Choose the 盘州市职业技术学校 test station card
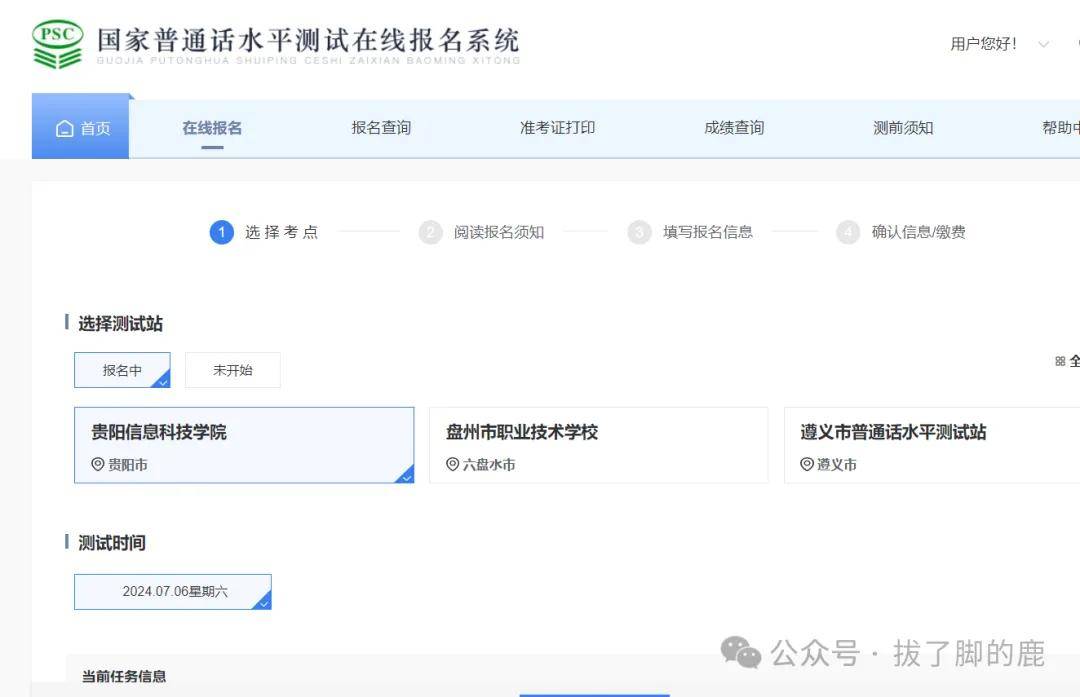Image resolution: width=1080 pixels, height=697 pixels. (599, 445)
